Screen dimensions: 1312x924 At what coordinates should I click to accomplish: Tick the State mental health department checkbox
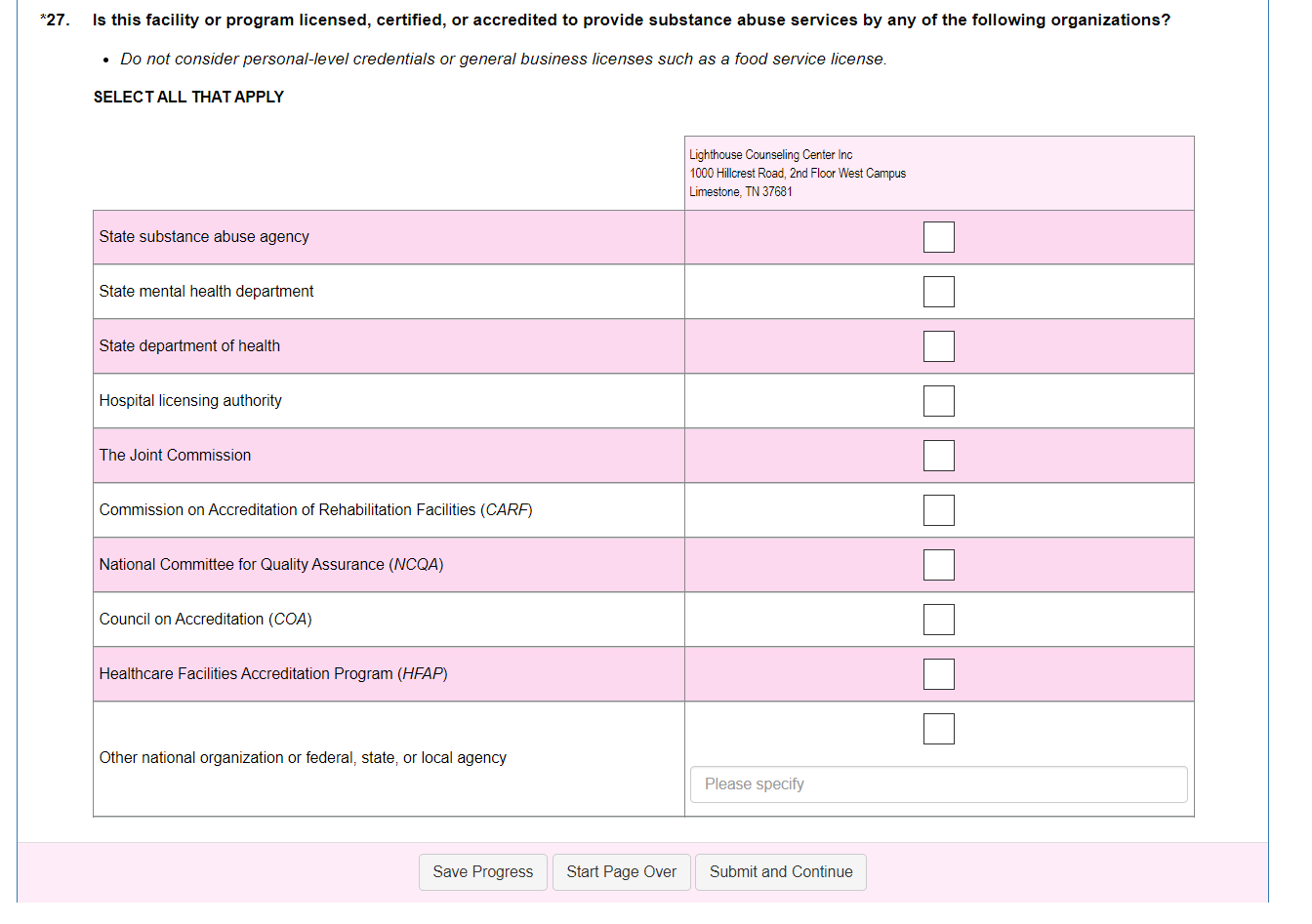(x=938, y=292)
